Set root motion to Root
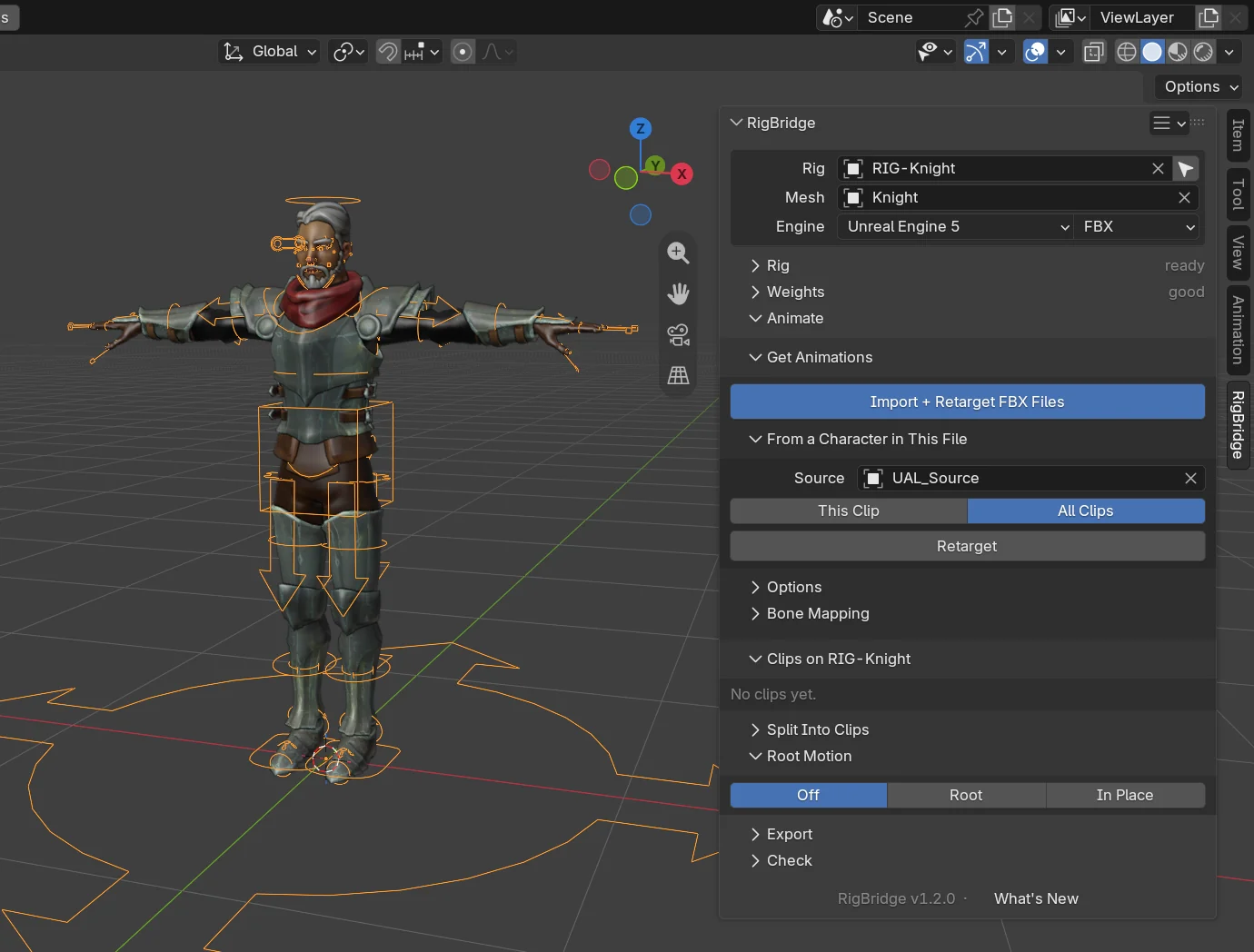This screenshot has width=1254, height=952. pyautogui.click(x=966, y=795)
